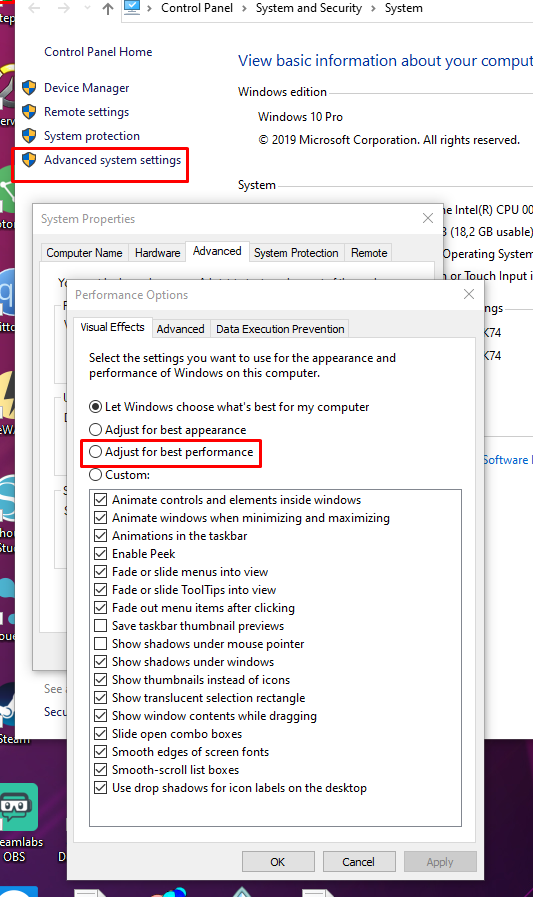Toggle Show window contents while dragging
533x897 pixels.
101,716
